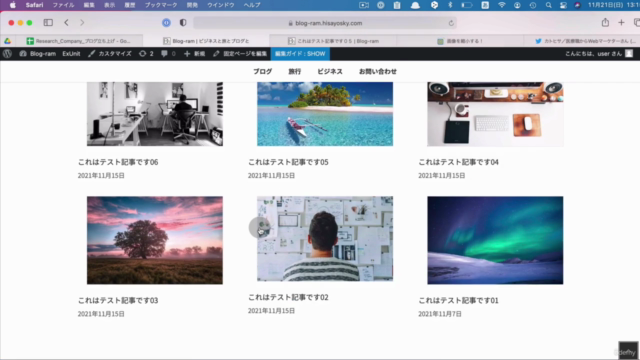Switch to the 画像を縮小する tab
The height and width of the screenshot is (360, 640).
tap(460, 41)
